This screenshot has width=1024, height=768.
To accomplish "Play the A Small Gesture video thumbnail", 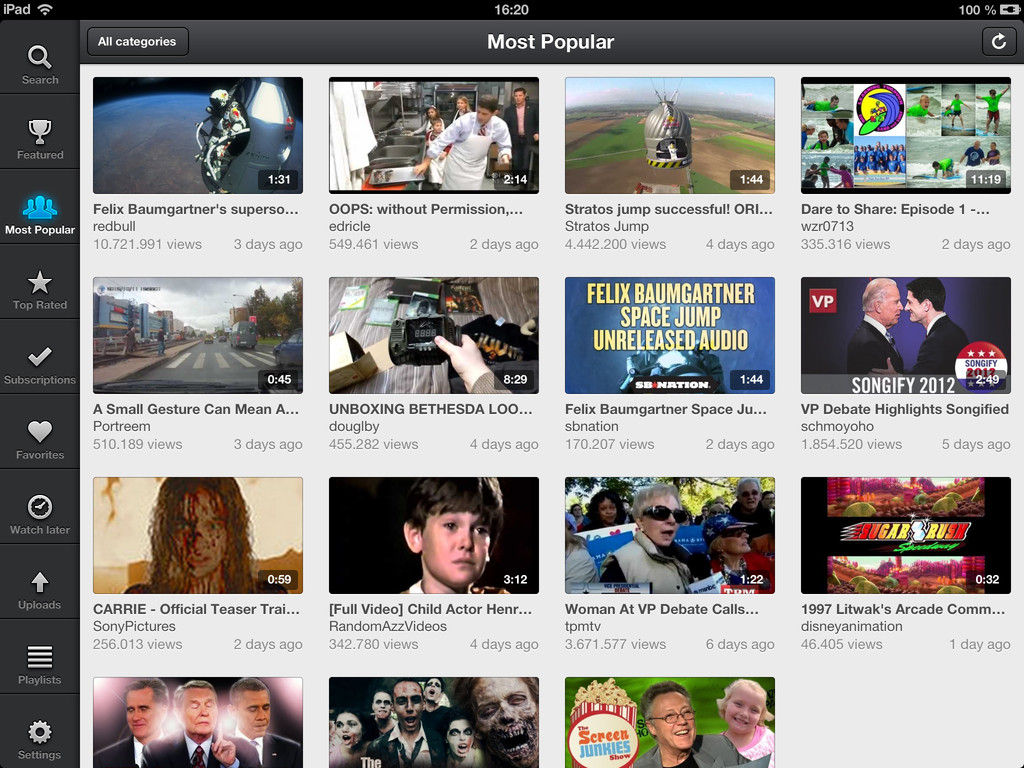I will coord(198,335).
